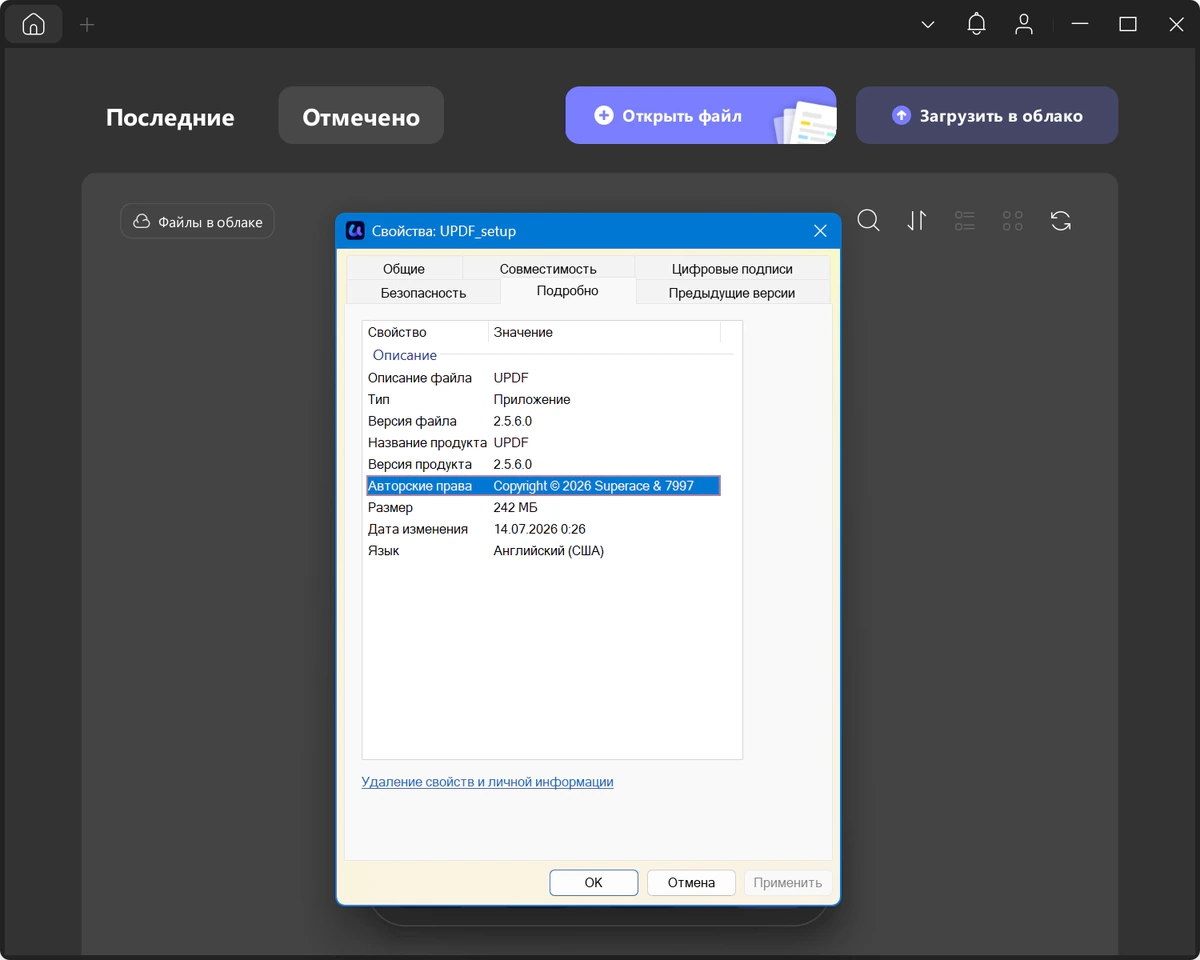Open Удаление свойств и личной информации link
1200x960 pixels.
point(487,782)
